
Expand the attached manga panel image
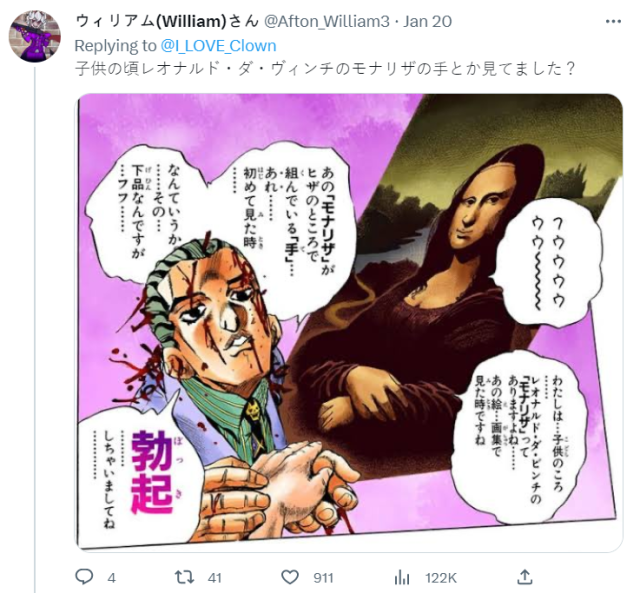click(350, 322)
